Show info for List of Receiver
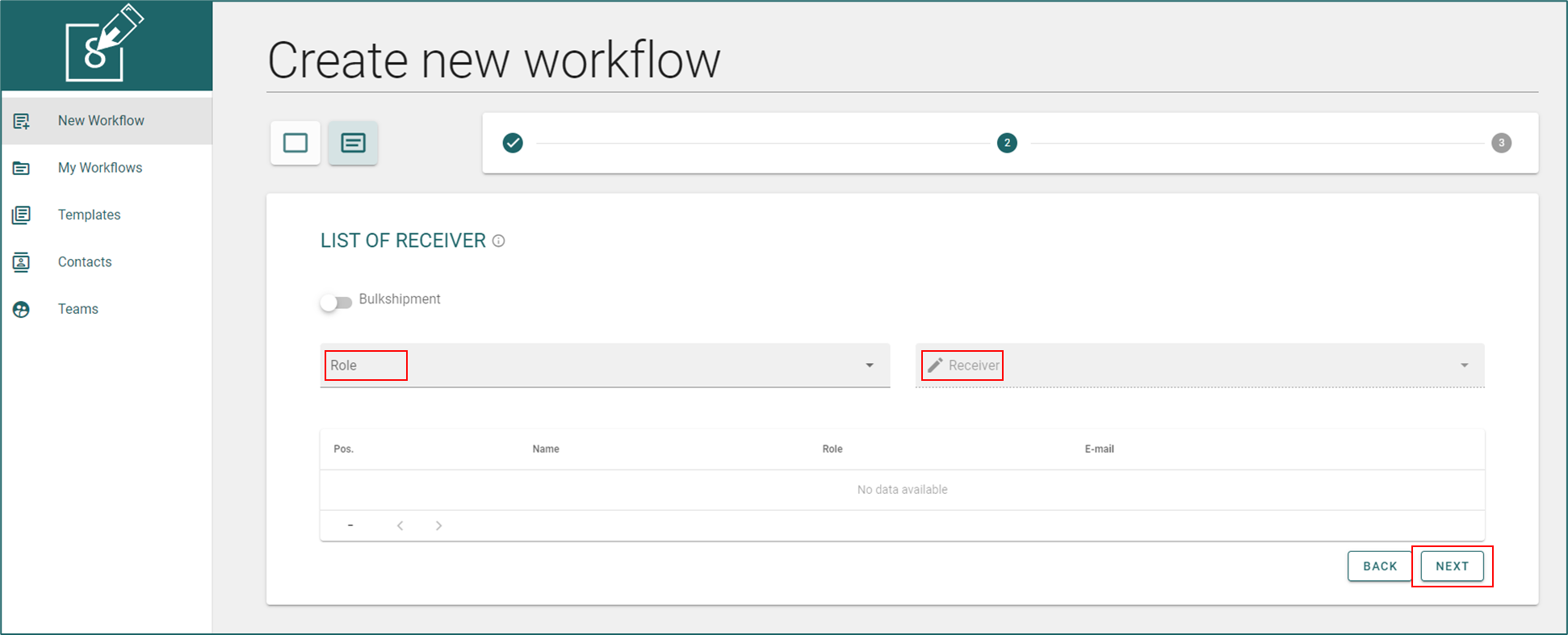The image size is (1568, 635). [499, 240]
